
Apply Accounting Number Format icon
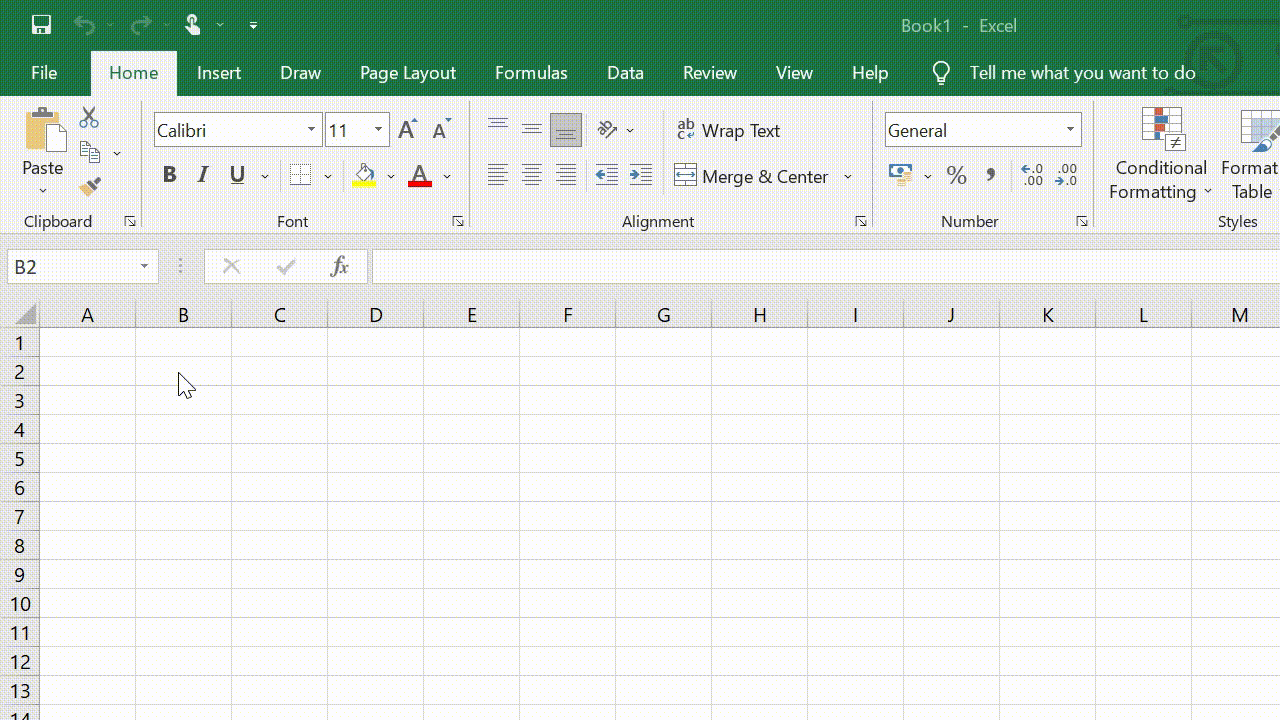pyautogui.click(x=900, y=175)
